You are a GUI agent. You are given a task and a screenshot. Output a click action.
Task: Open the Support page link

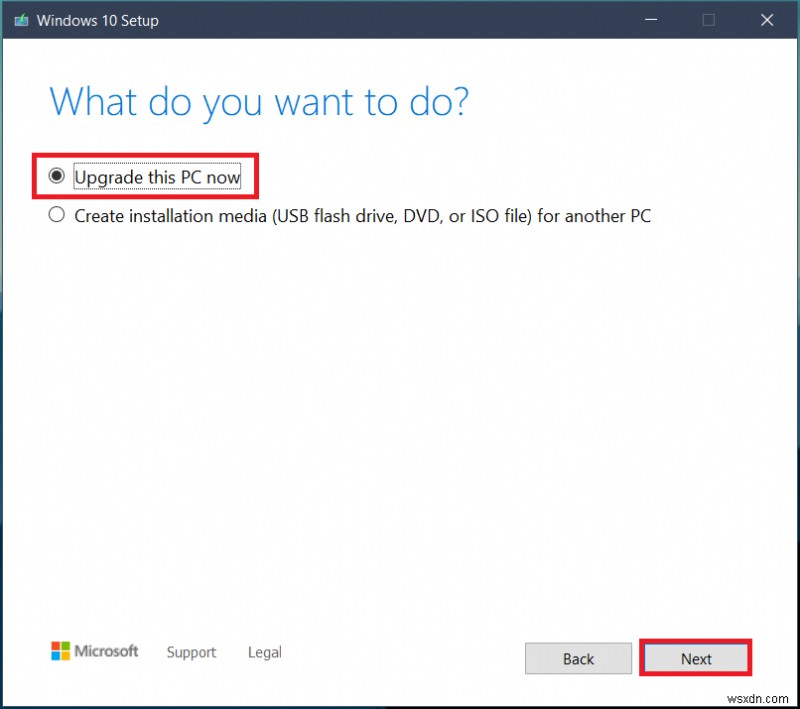point(191,652)
